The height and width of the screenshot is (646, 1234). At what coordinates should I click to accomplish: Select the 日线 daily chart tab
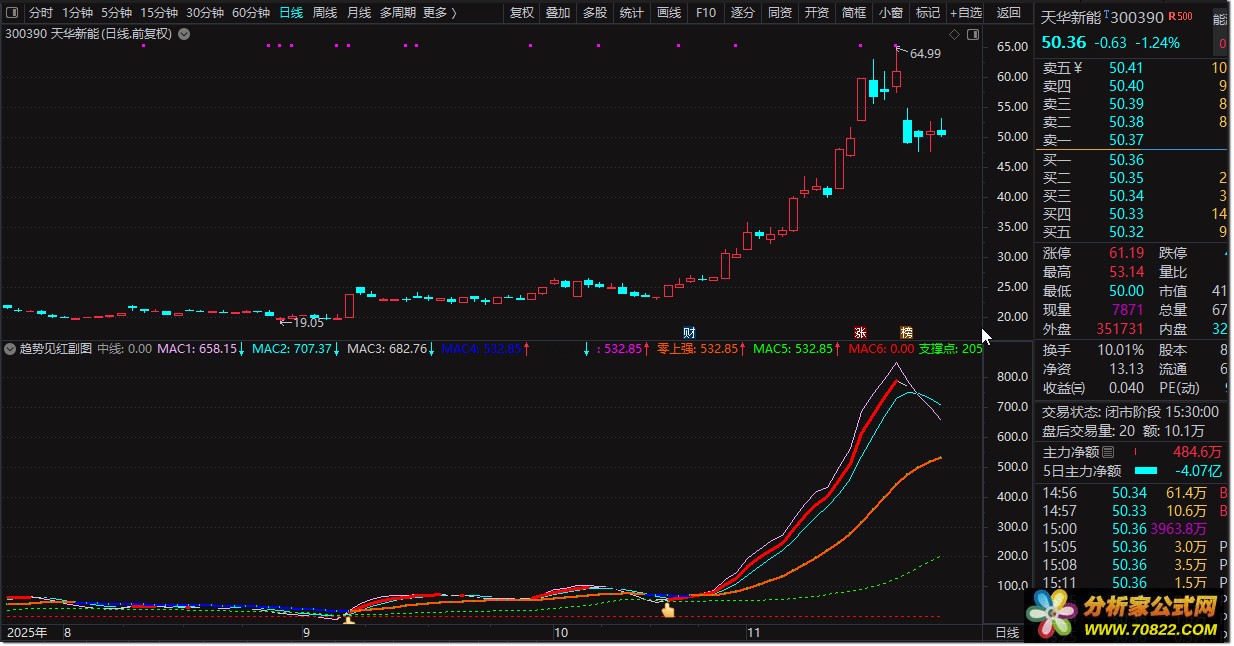point(291,13)
